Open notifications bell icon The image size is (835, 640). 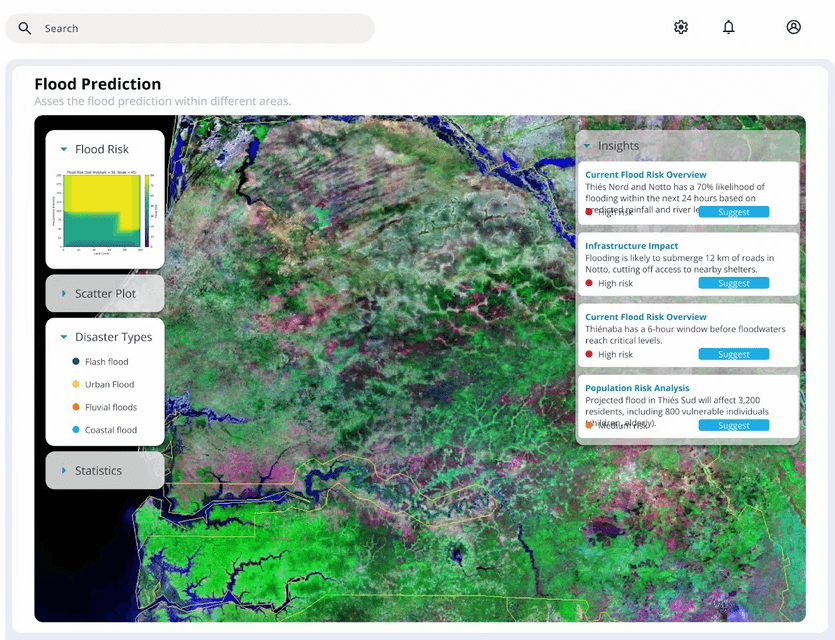[728, 27]
